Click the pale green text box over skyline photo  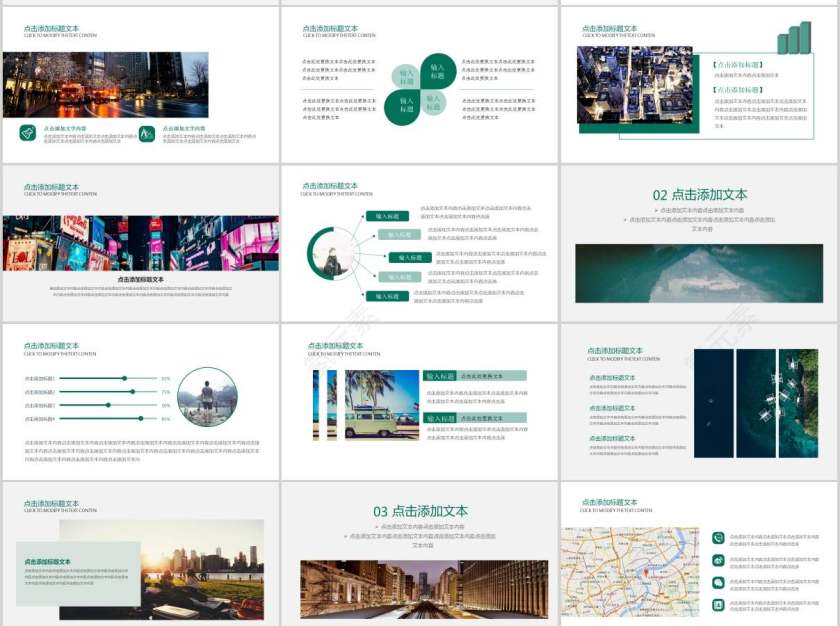click(x=78, y=573)
